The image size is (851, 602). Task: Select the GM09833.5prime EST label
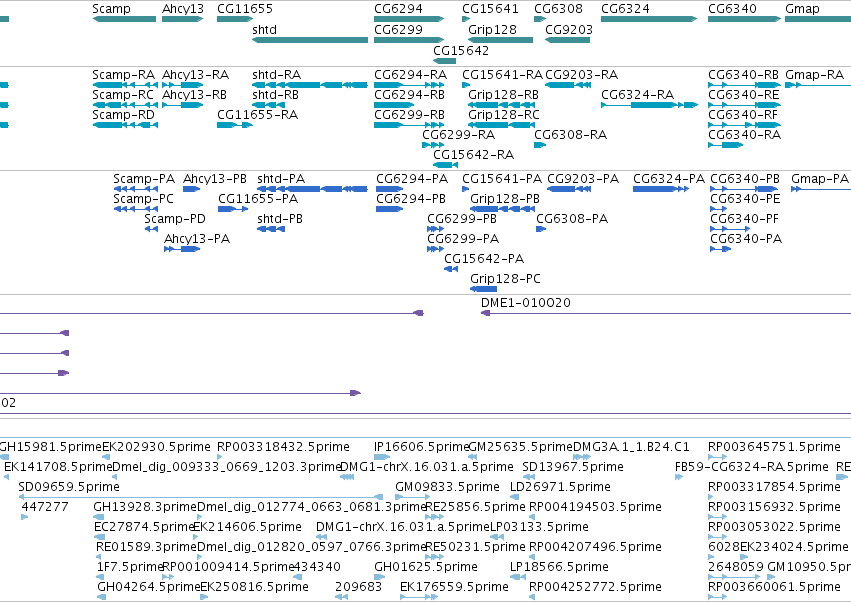447,487
